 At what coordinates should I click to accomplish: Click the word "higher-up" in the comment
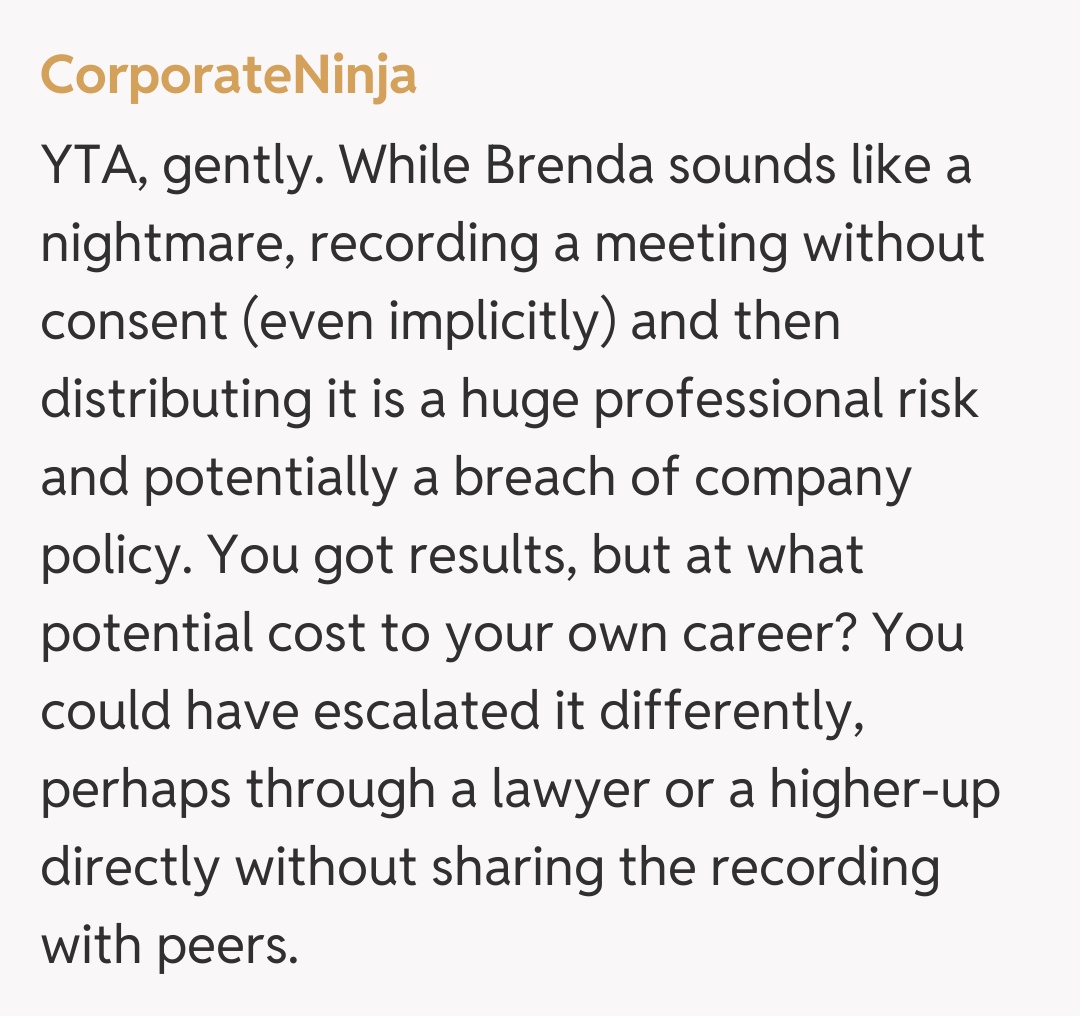pyautogui.click(x=884, y=790)
